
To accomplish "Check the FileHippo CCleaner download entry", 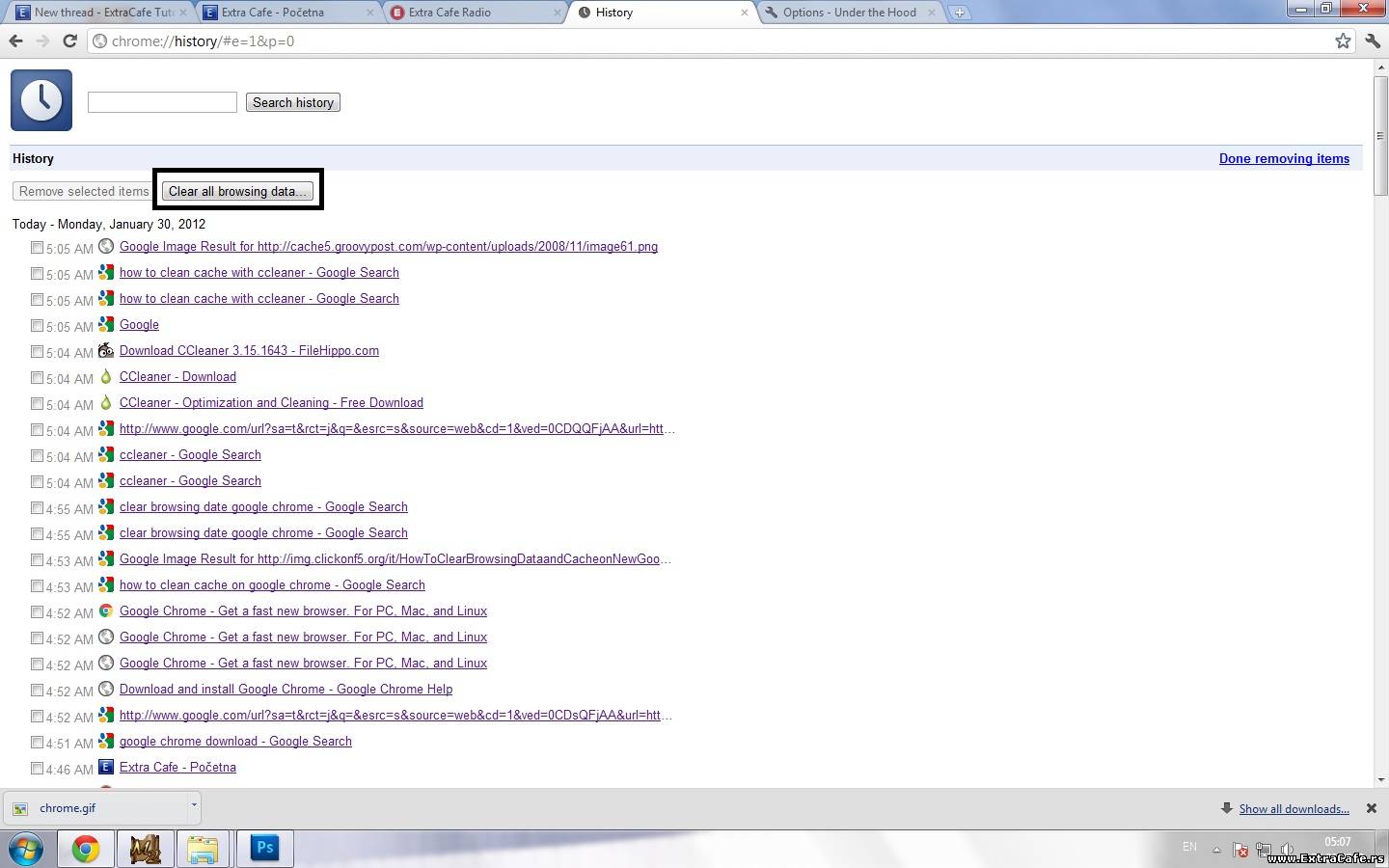I will [37, 351].
